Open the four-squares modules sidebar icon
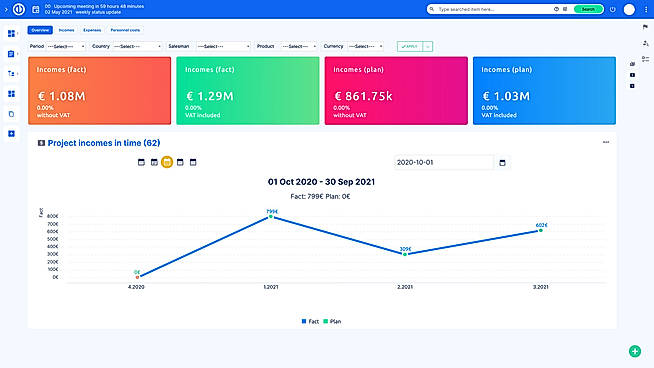The image size is (654, 368). coord(11,94)
